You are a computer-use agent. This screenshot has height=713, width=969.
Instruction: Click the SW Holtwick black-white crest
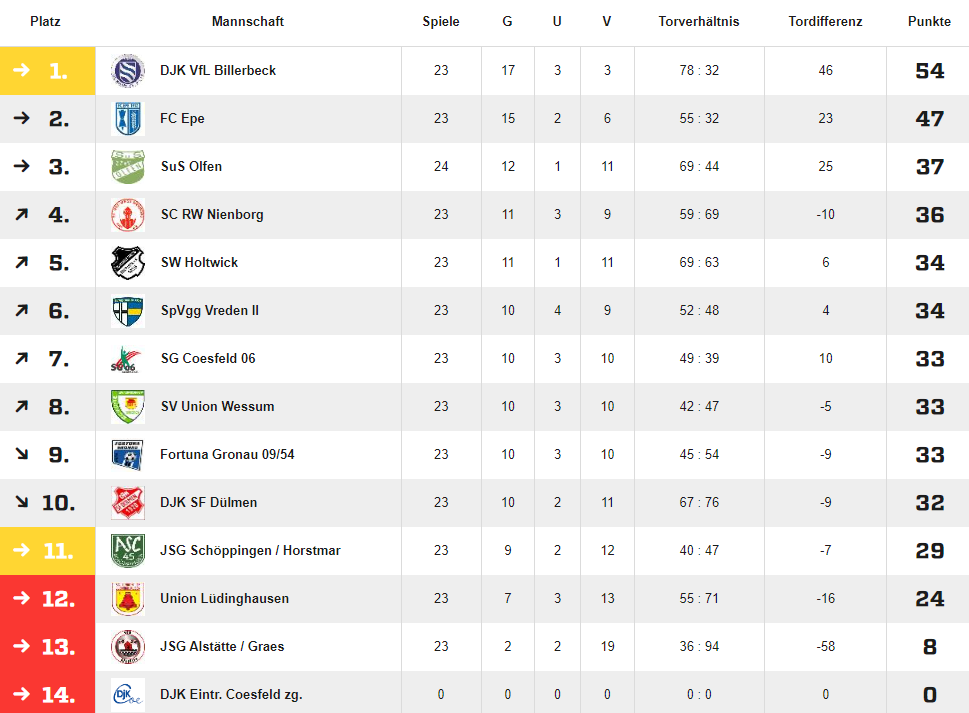128,263
